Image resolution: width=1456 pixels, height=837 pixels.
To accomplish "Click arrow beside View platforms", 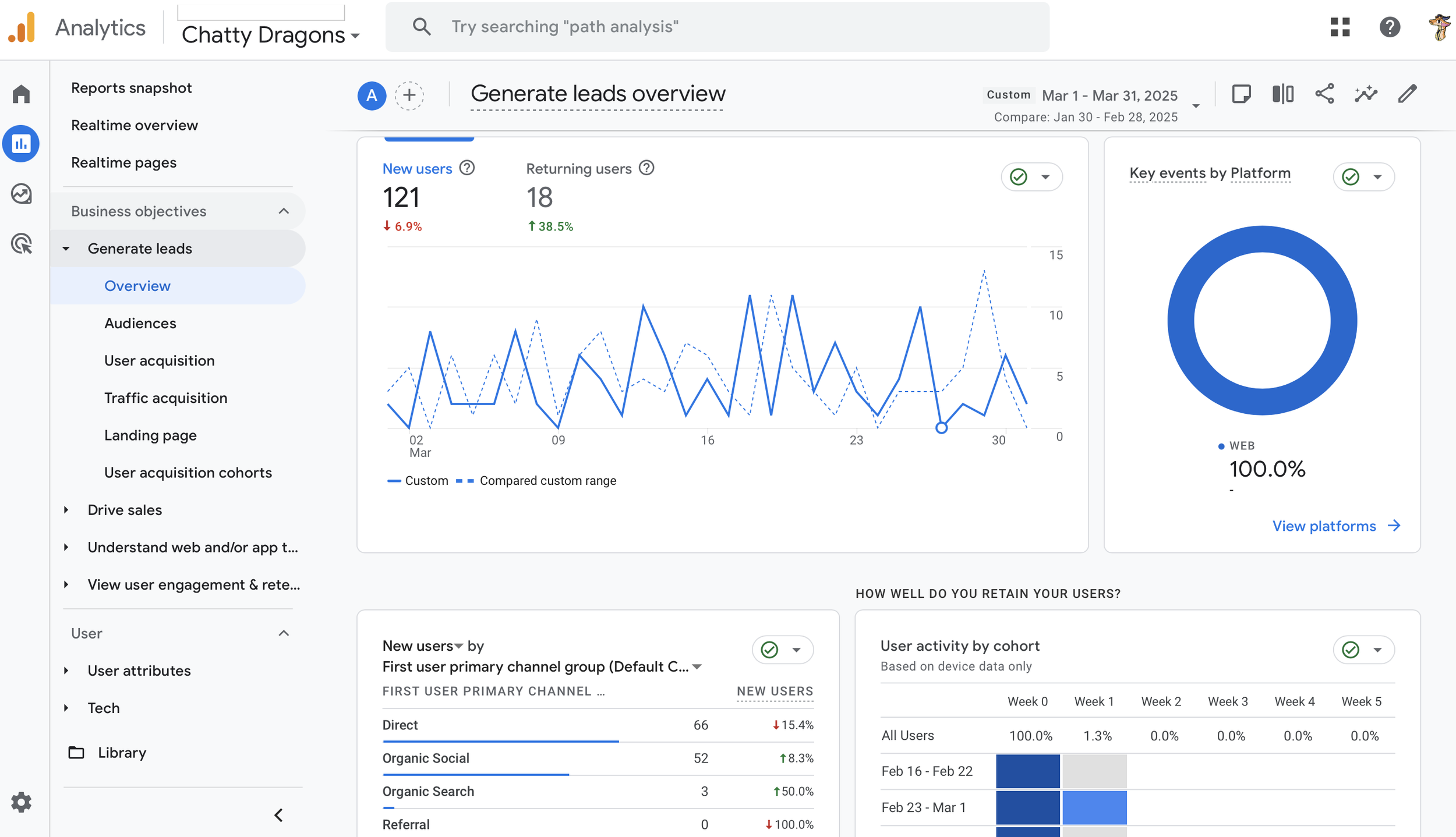I will [x=1394, y=526].
